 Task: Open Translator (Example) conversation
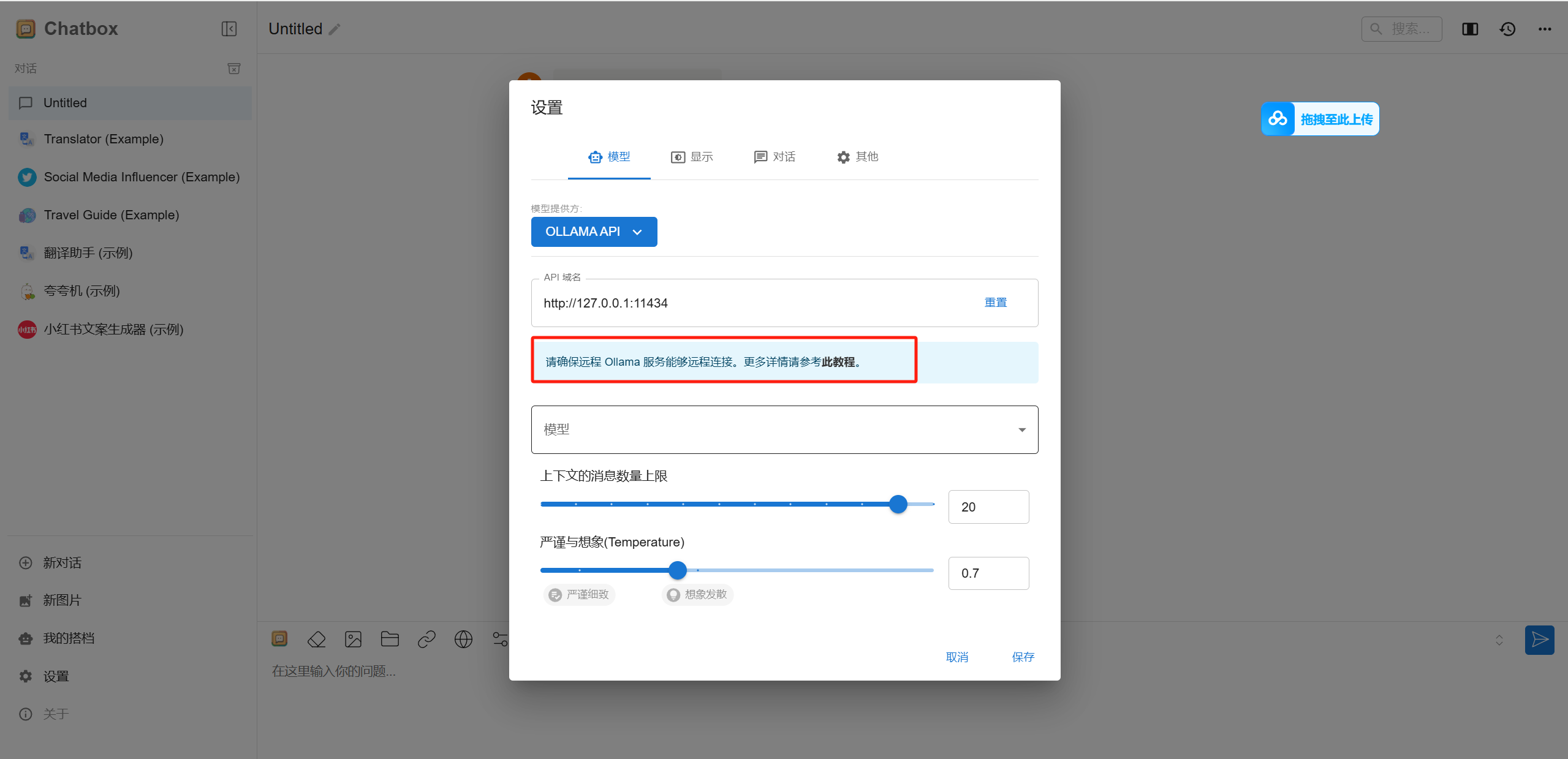pos(130,139)
